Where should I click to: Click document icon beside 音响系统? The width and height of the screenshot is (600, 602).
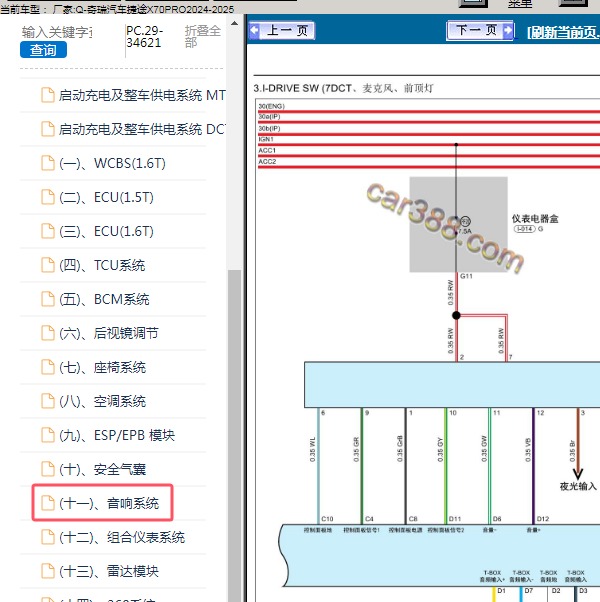(48, 503)
